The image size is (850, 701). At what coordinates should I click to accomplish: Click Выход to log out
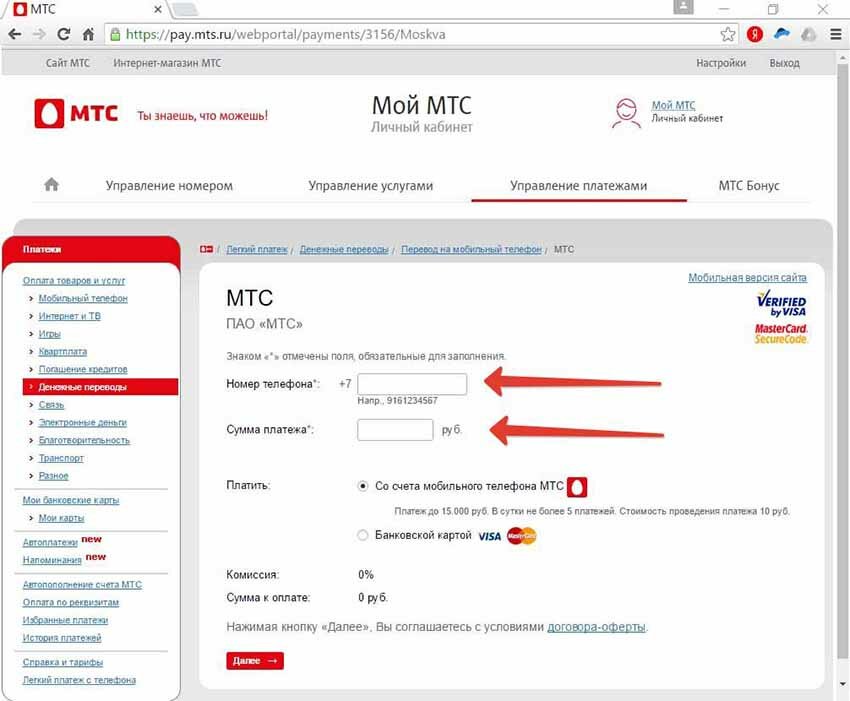[784, 63]
